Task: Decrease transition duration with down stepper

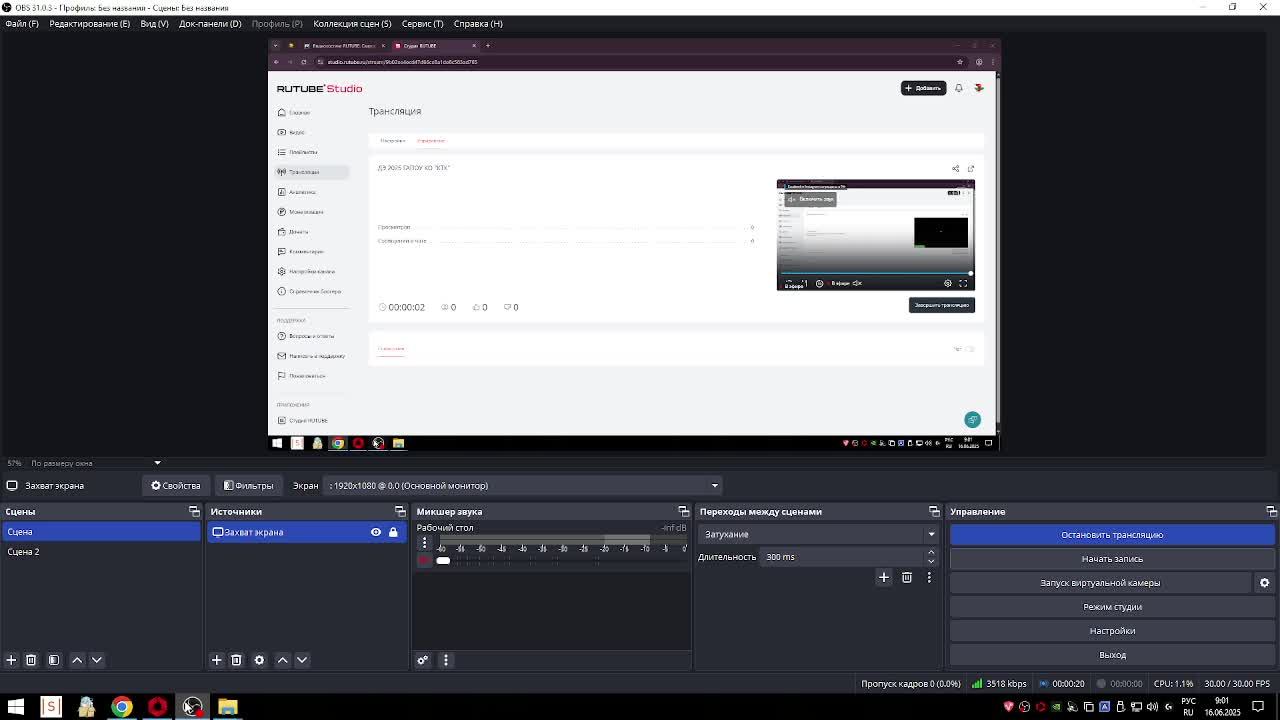Action: pyautogui.click(x=931, y=561)
